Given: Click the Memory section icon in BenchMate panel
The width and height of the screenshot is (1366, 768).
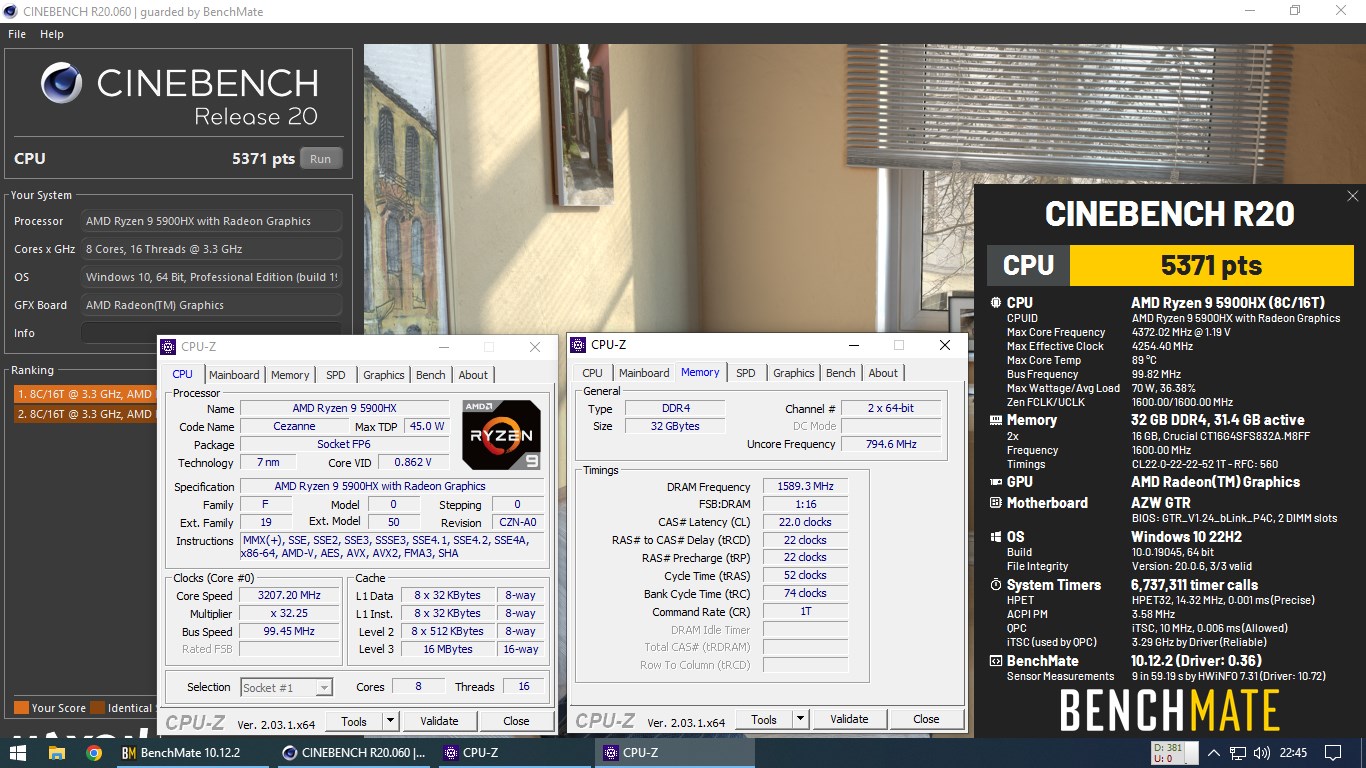Looking at the screenshot, I should 995,421.
